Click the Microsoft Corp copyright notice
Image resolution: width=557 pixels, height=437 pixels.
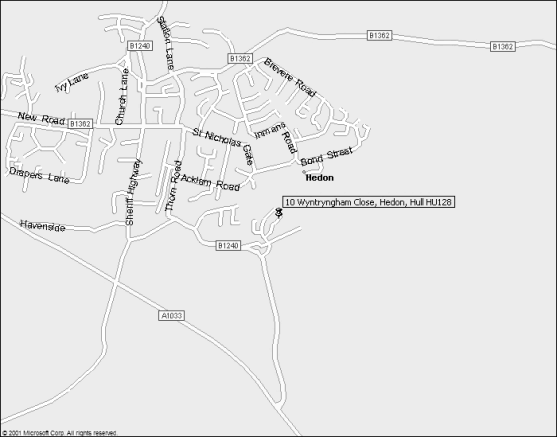tap(59, 433)
